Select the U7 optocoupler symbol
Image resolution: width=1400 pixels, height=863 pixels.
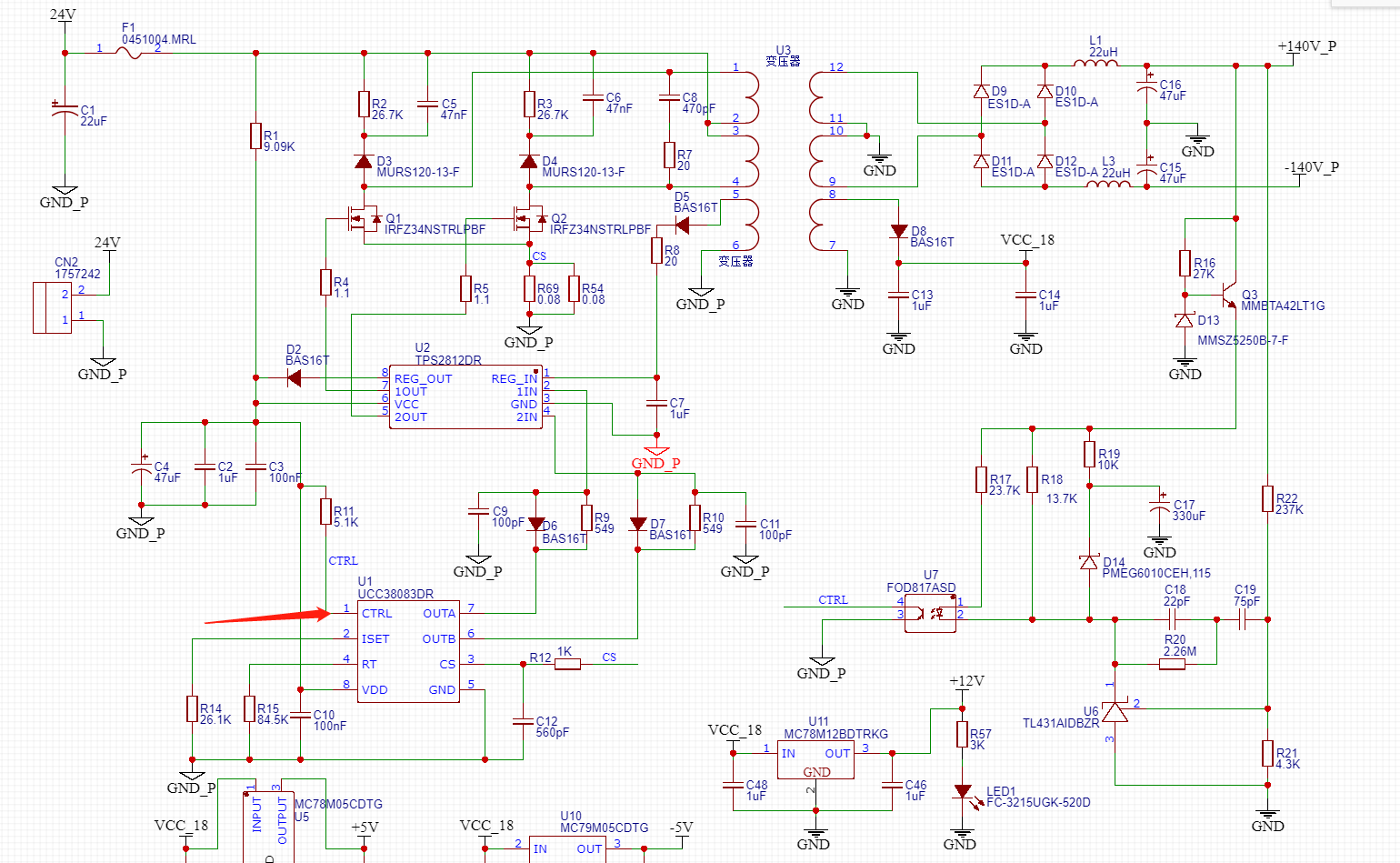[930, 613]
